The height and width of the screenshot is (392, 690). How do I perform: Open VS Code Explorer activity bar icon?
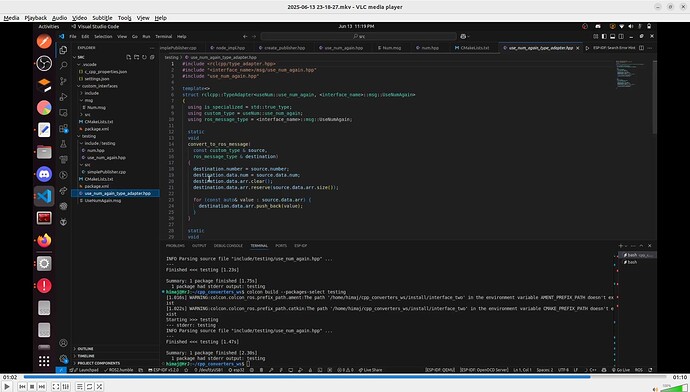[x=63, y=50]
